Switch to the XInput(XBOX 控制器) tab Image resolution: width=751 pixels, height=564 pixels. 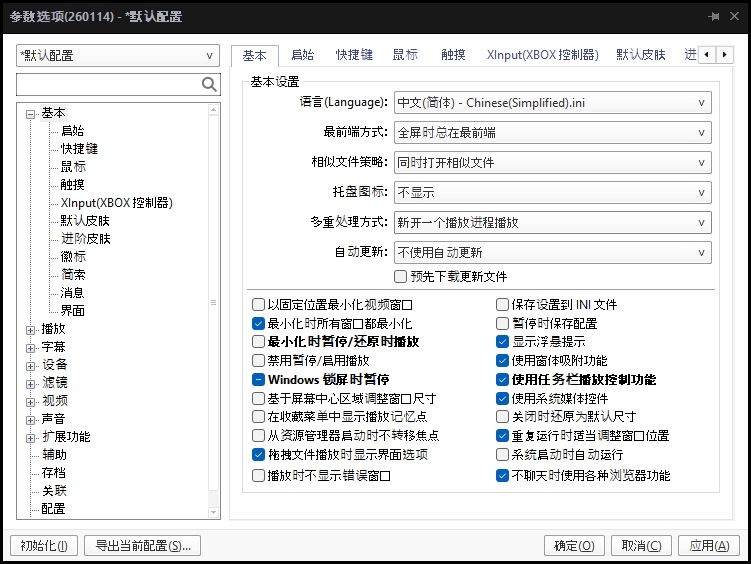tap(542, 55)
